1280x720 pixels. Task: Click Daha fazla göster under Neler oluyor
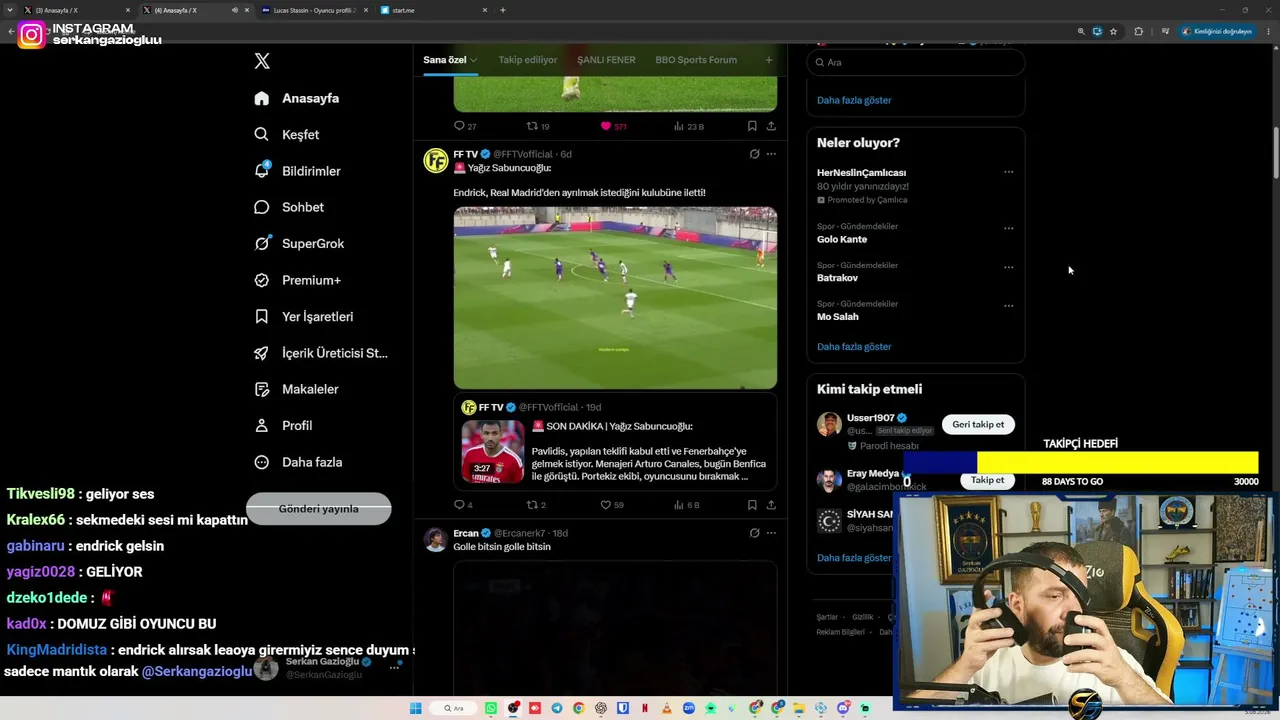(854, 347)
